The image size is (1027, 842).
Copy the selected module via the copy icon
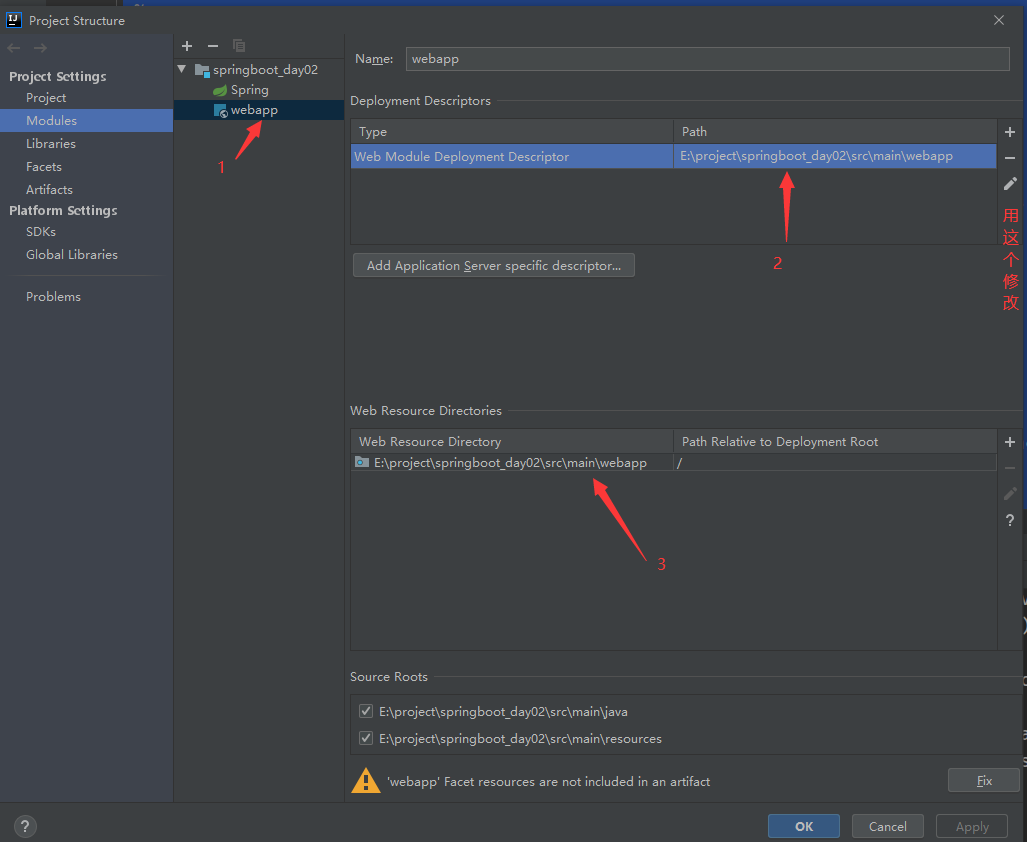239,46
